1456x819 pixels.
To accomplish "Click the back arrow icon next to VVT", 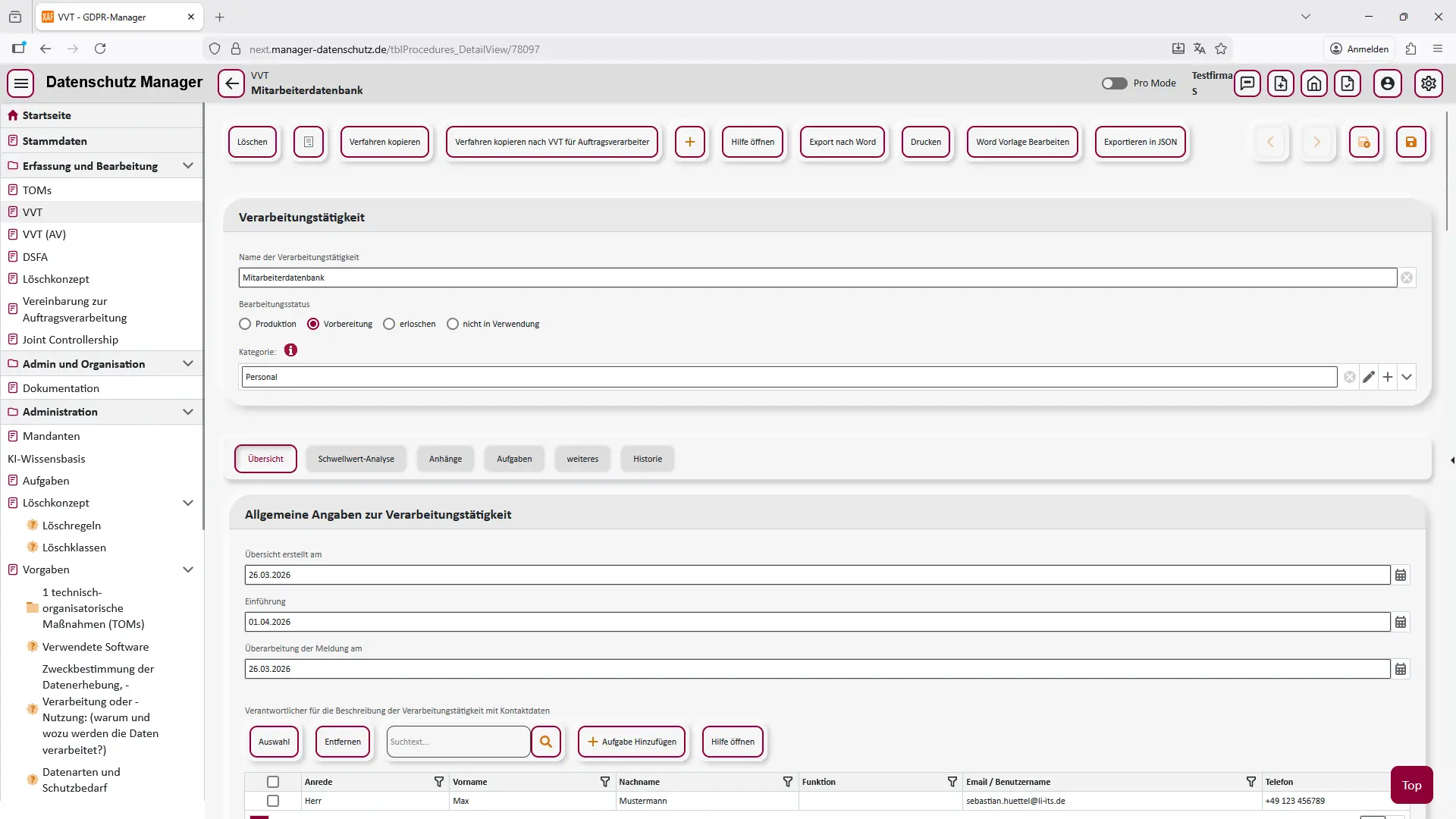I will (x=231, y=83).
